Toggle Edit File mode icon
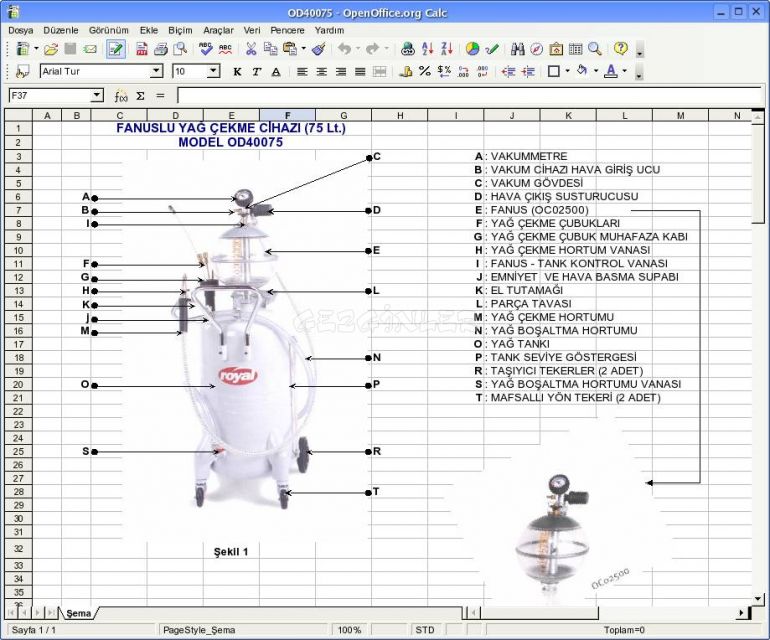 (116, 49)
